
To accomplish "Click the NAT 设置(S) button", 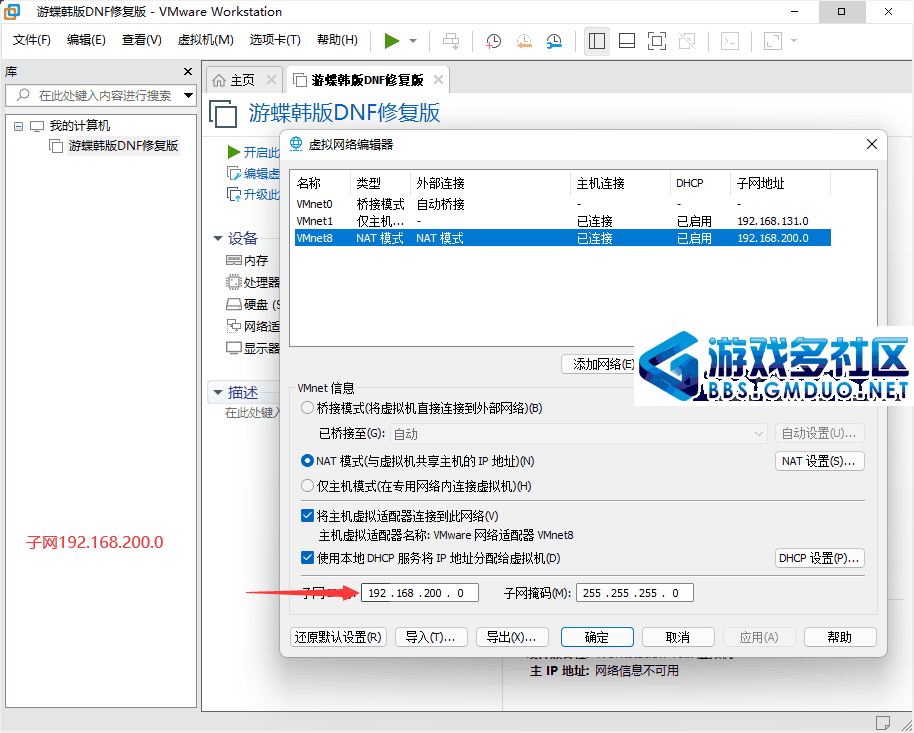I will (819, 461).
